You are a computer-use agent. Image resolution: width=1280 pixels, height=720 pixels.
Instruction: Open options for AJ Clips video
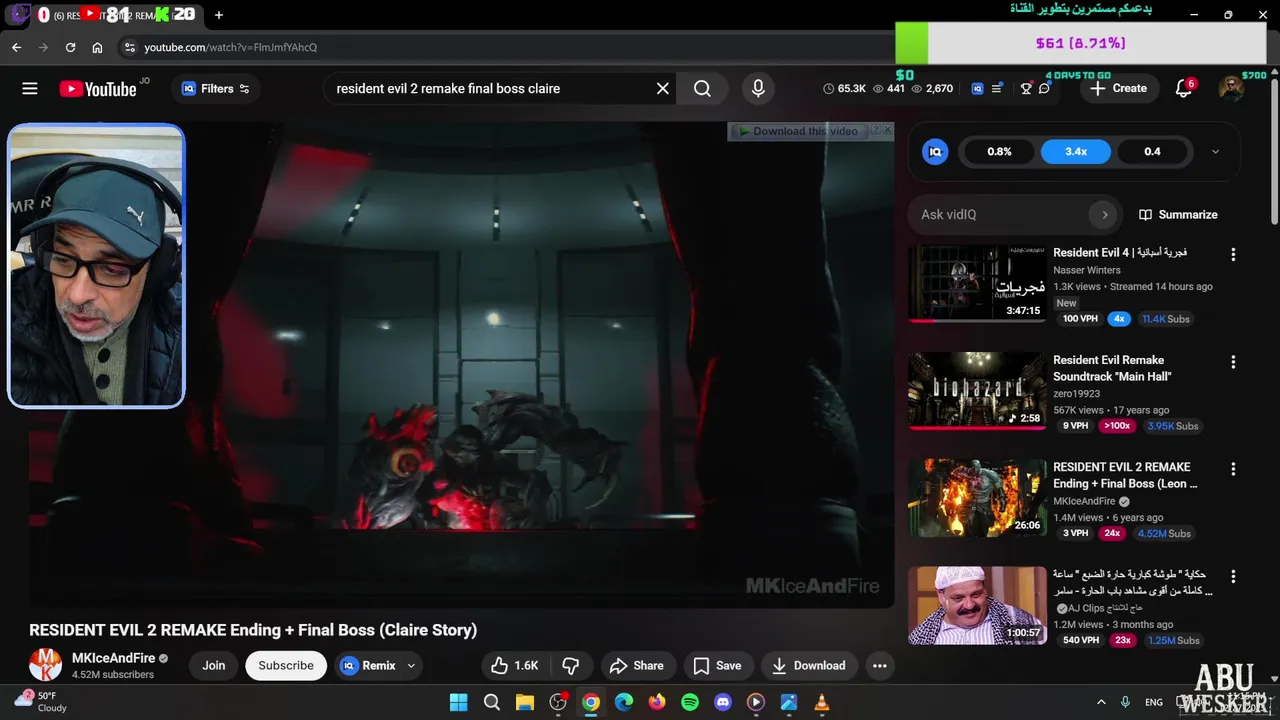pyautogui.click(x=1233, y=577)
